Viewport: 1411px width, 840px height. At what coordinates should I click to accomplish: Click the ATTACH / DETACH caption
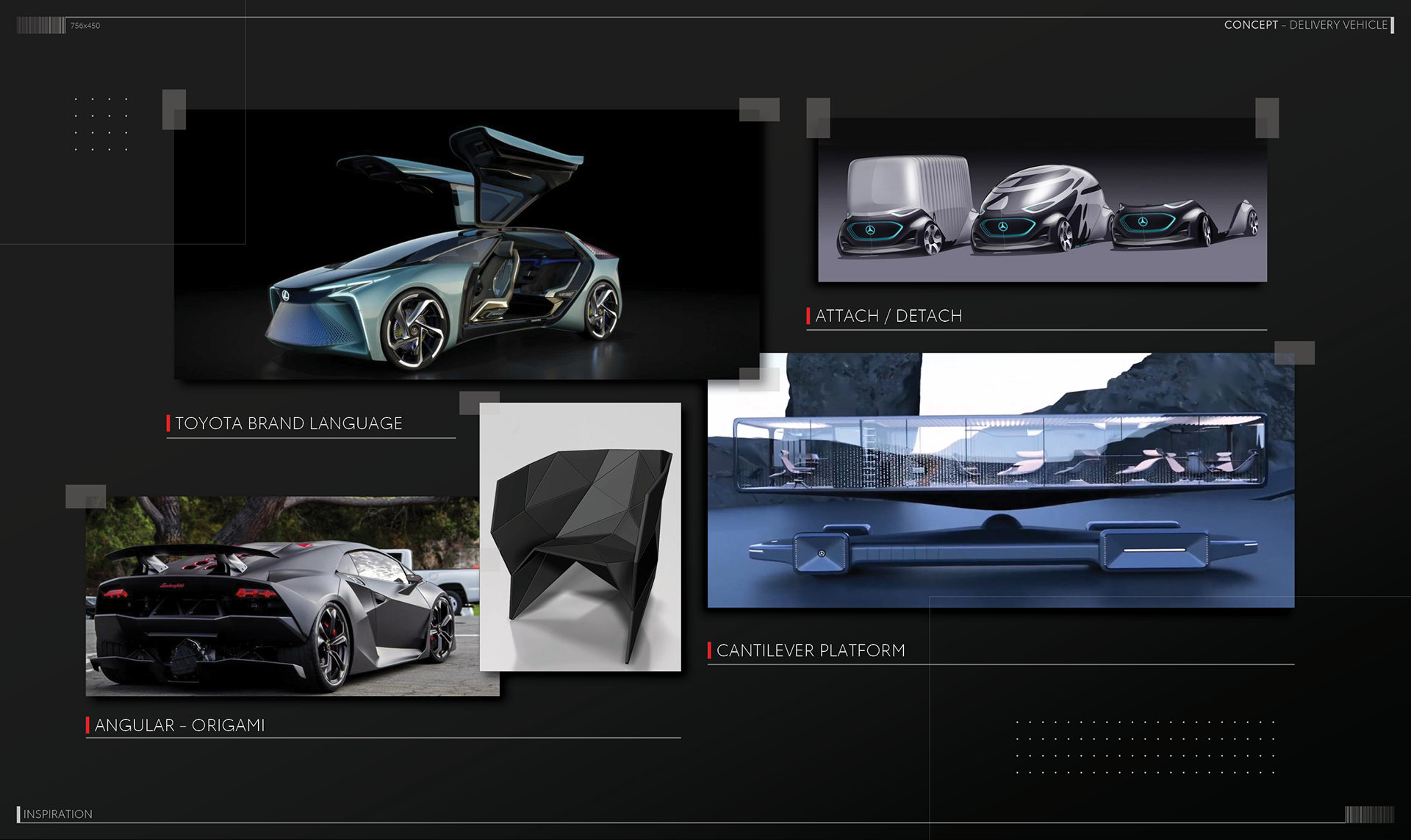point(888,316)
